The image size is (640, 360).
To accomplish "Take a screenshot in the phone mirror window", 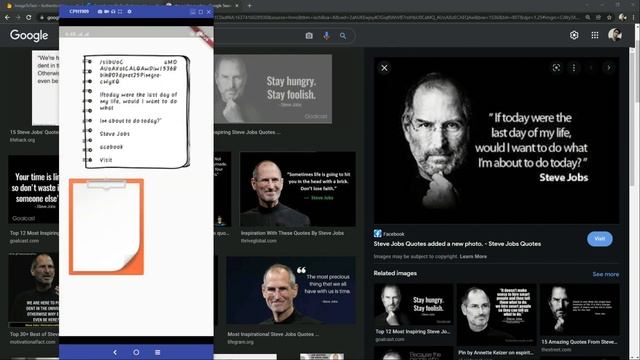I will coord(100,12).
